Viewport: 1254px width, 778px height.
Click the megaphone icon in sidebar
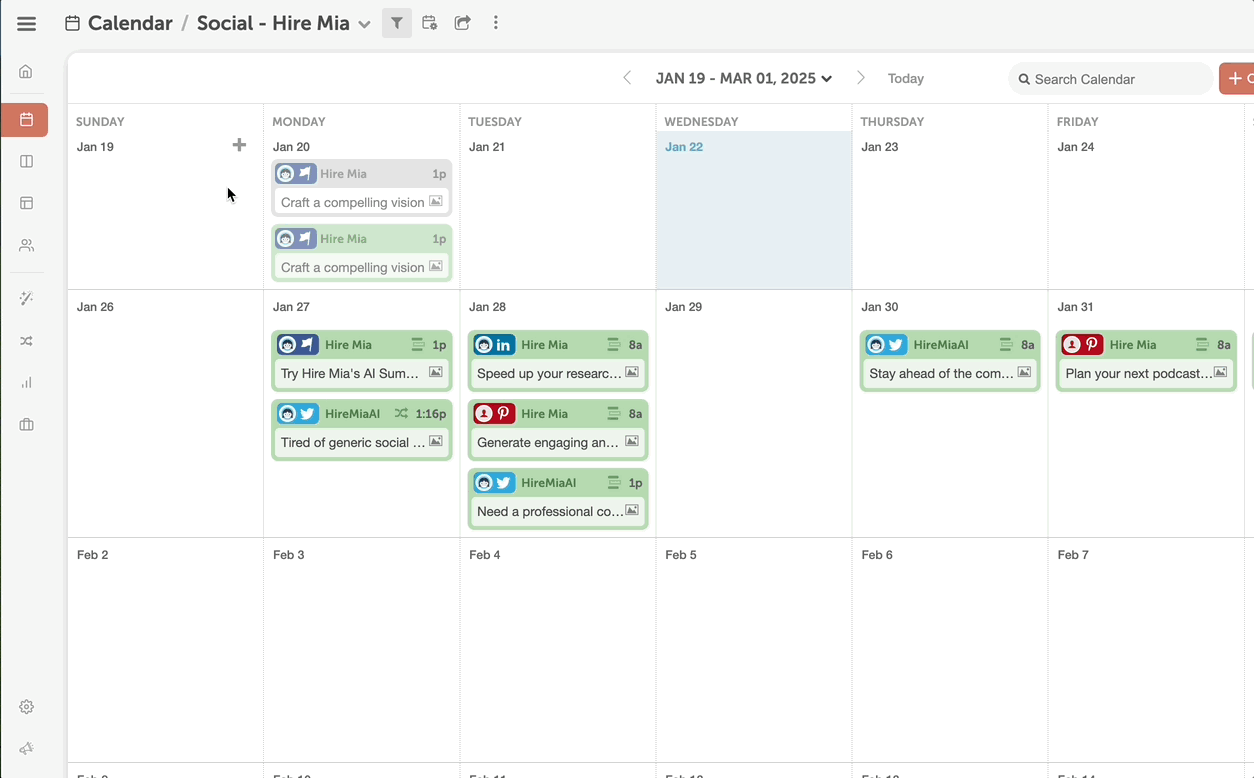coord(26,749)
